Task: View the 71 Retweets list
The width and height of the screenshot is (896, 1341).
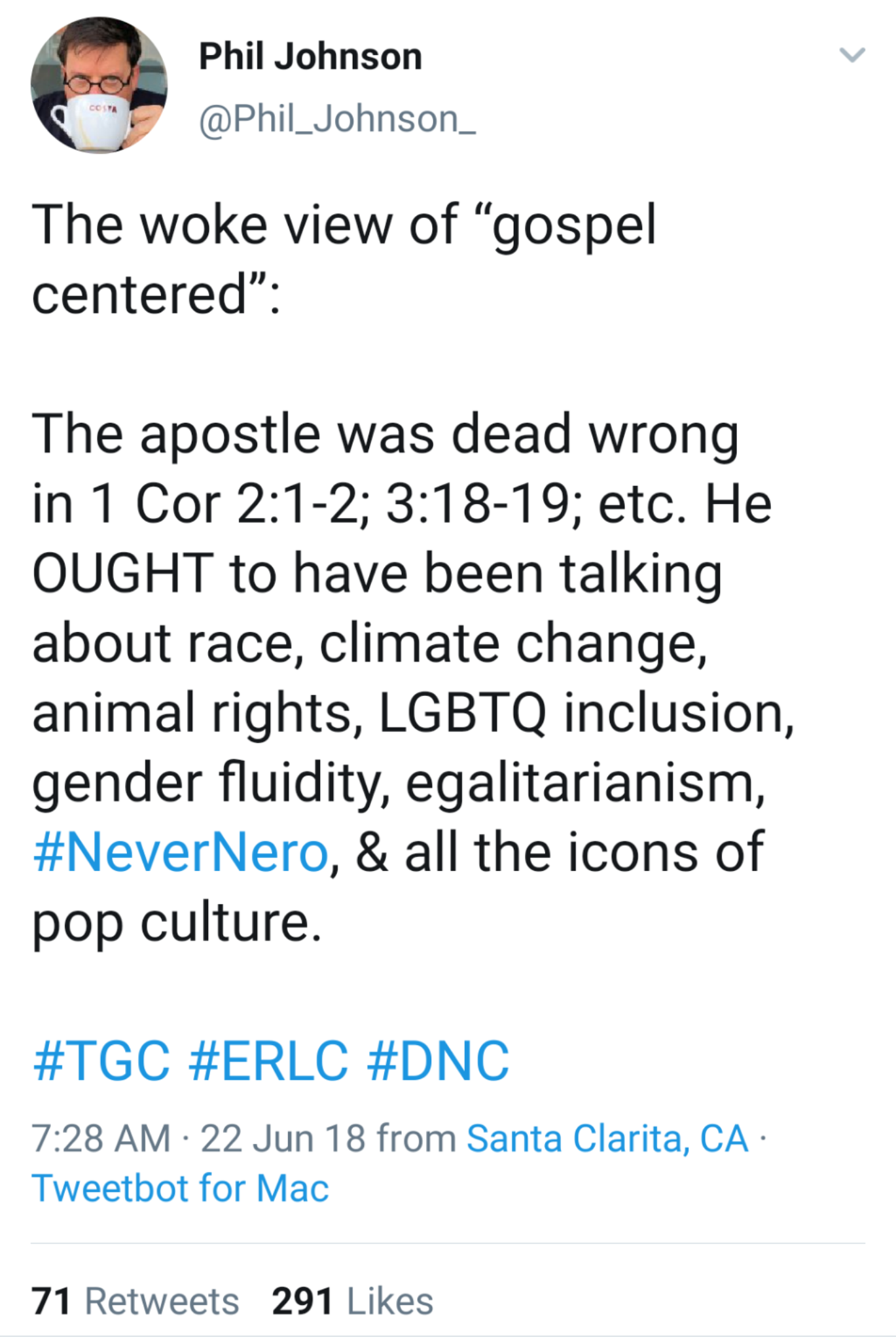Action: click(x=135, y=1300)
